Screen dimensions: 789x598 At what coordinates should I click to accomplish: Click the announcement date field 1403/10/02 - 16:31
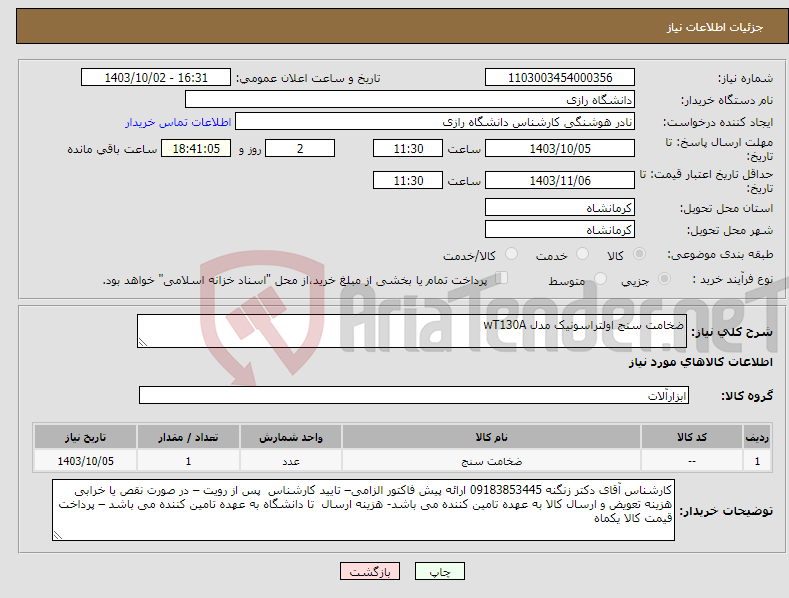(x=155, y=78)
